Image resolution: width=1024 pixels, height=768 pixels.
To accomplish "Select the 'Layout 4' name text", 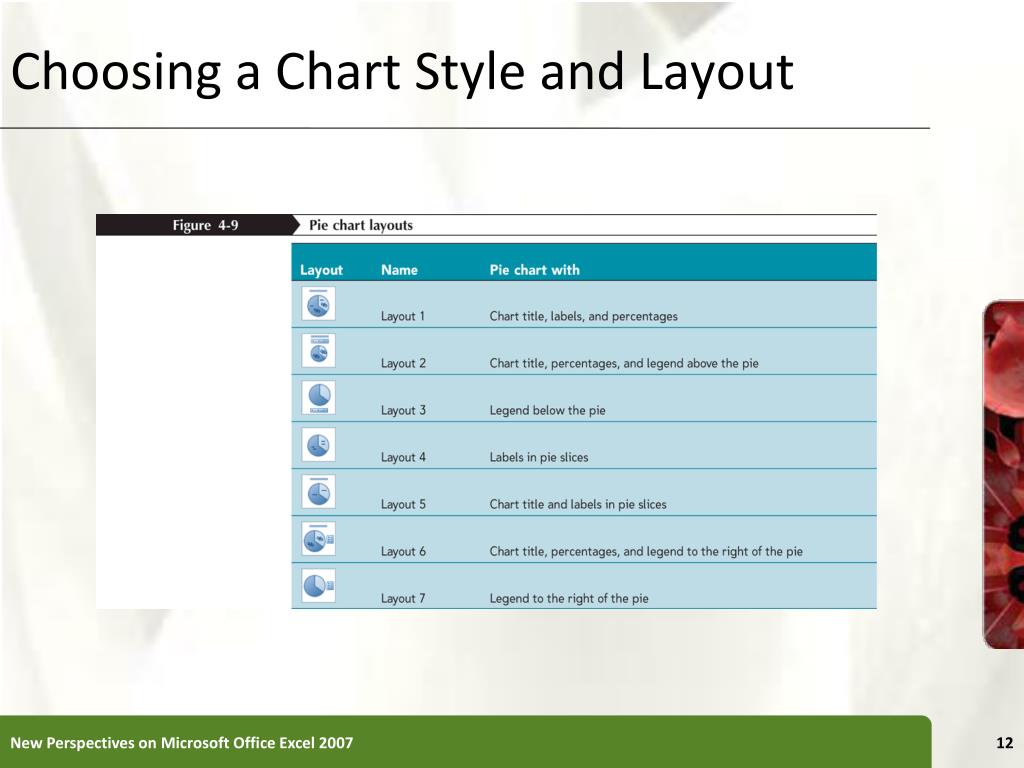I will click(403, 457).
